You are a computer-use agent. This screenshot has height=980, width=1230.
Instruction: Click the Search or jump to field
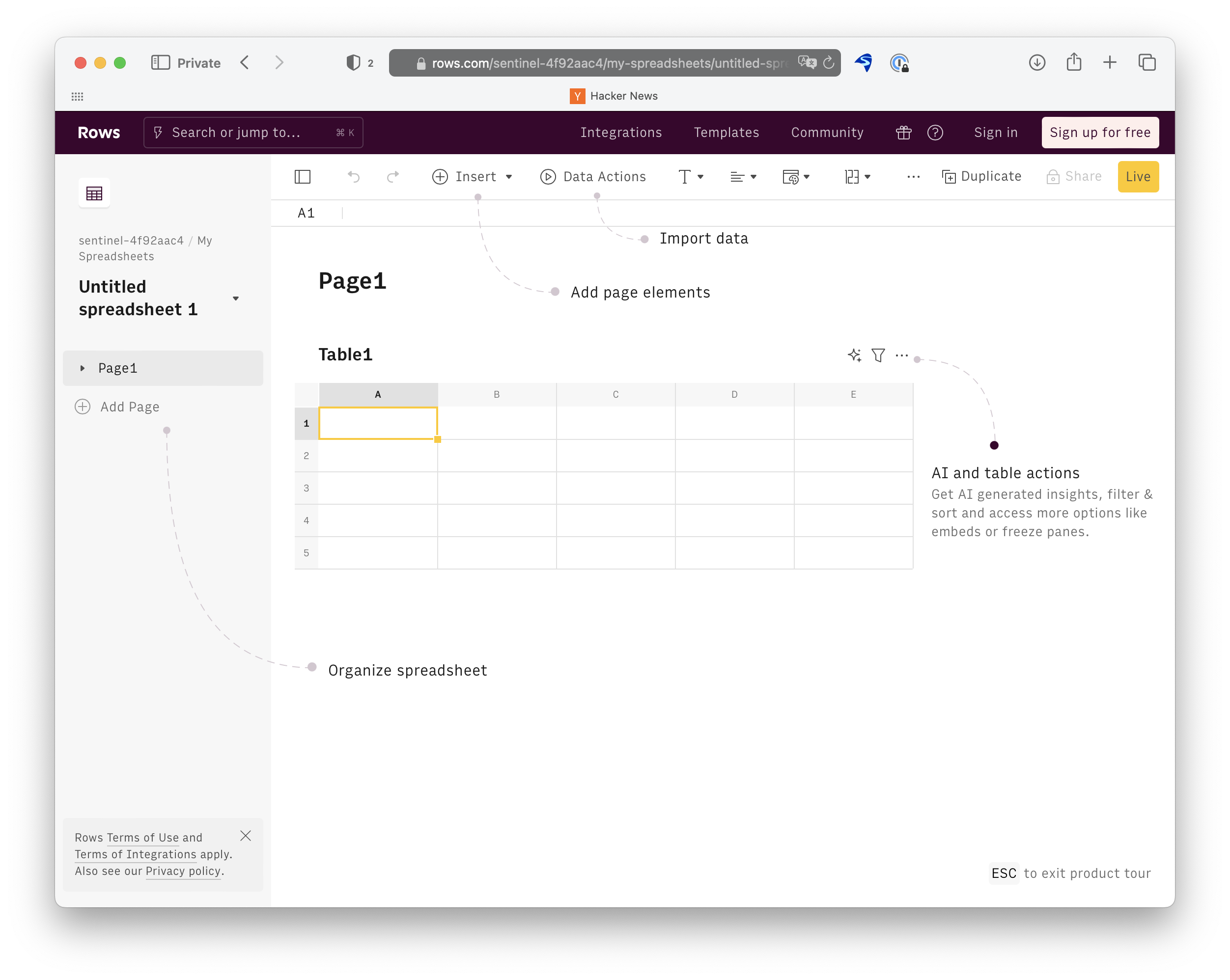click(253, 132)
